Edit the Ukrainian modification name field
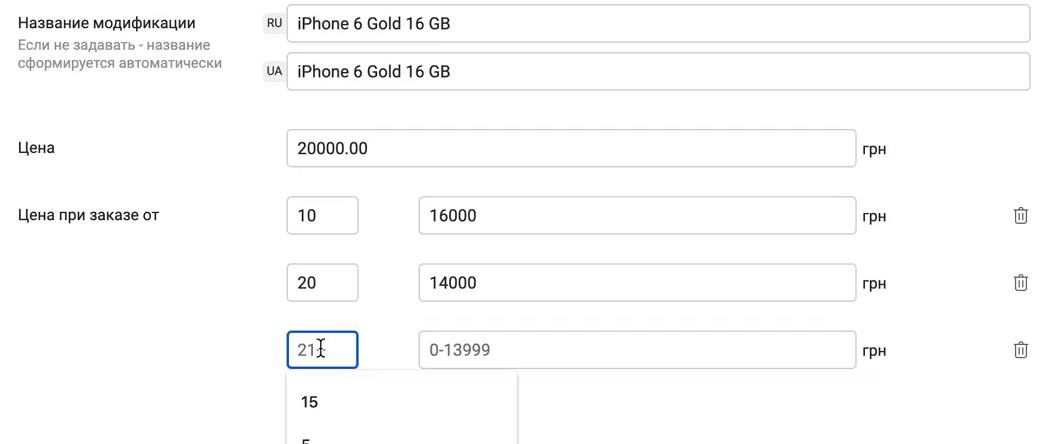 (x=658, y=71)
